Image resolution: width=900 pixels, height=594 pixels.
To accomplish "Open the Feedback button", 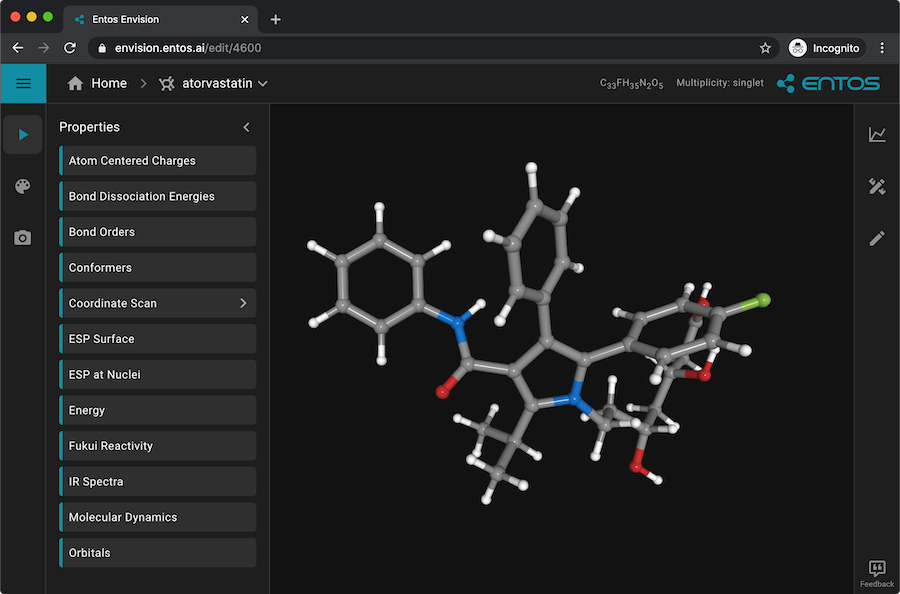I will pyautogui.click(x=876, y=574).
